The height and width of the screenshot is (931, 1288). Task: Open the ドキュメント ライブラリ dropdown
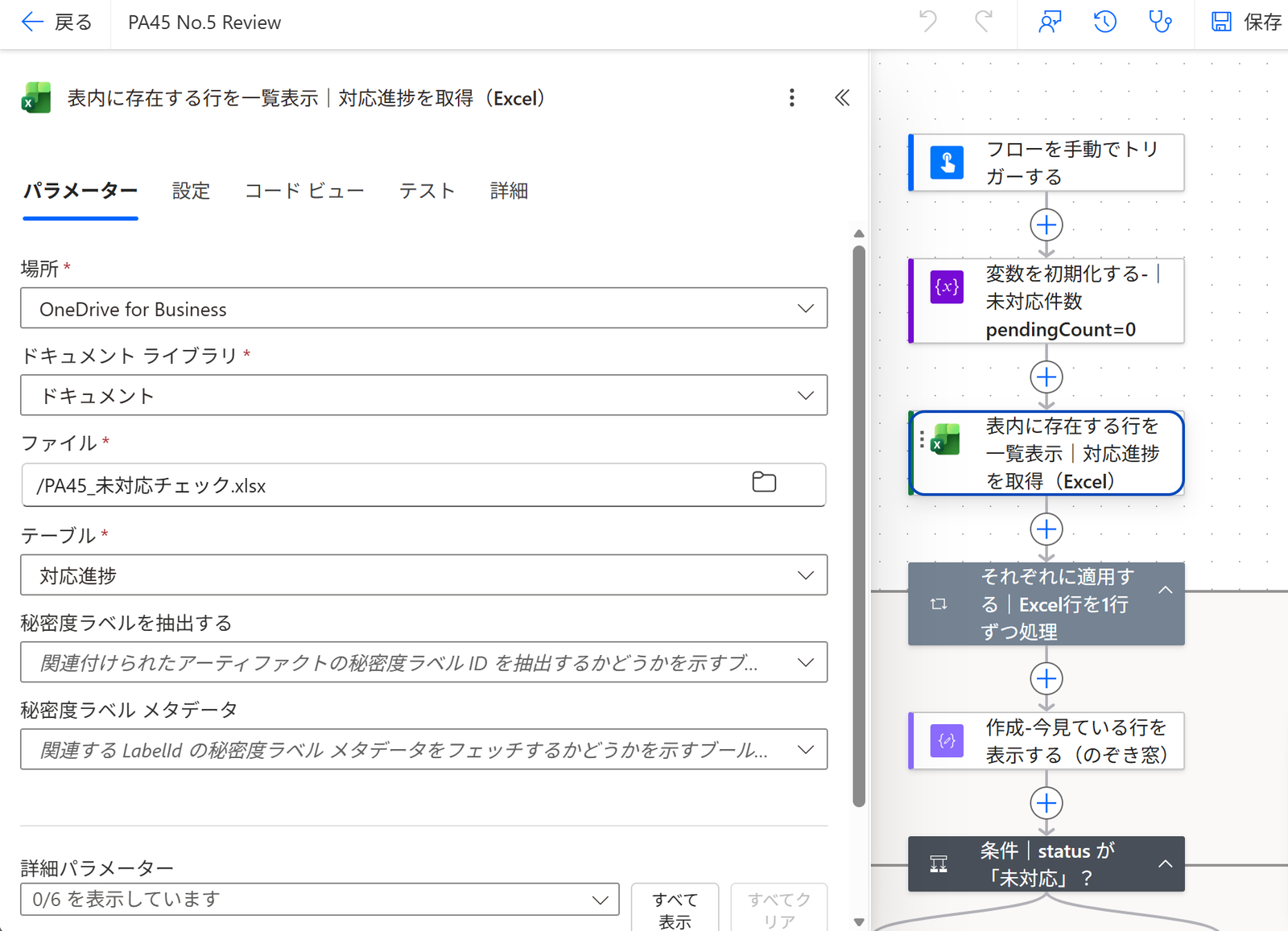click(423, 395)
